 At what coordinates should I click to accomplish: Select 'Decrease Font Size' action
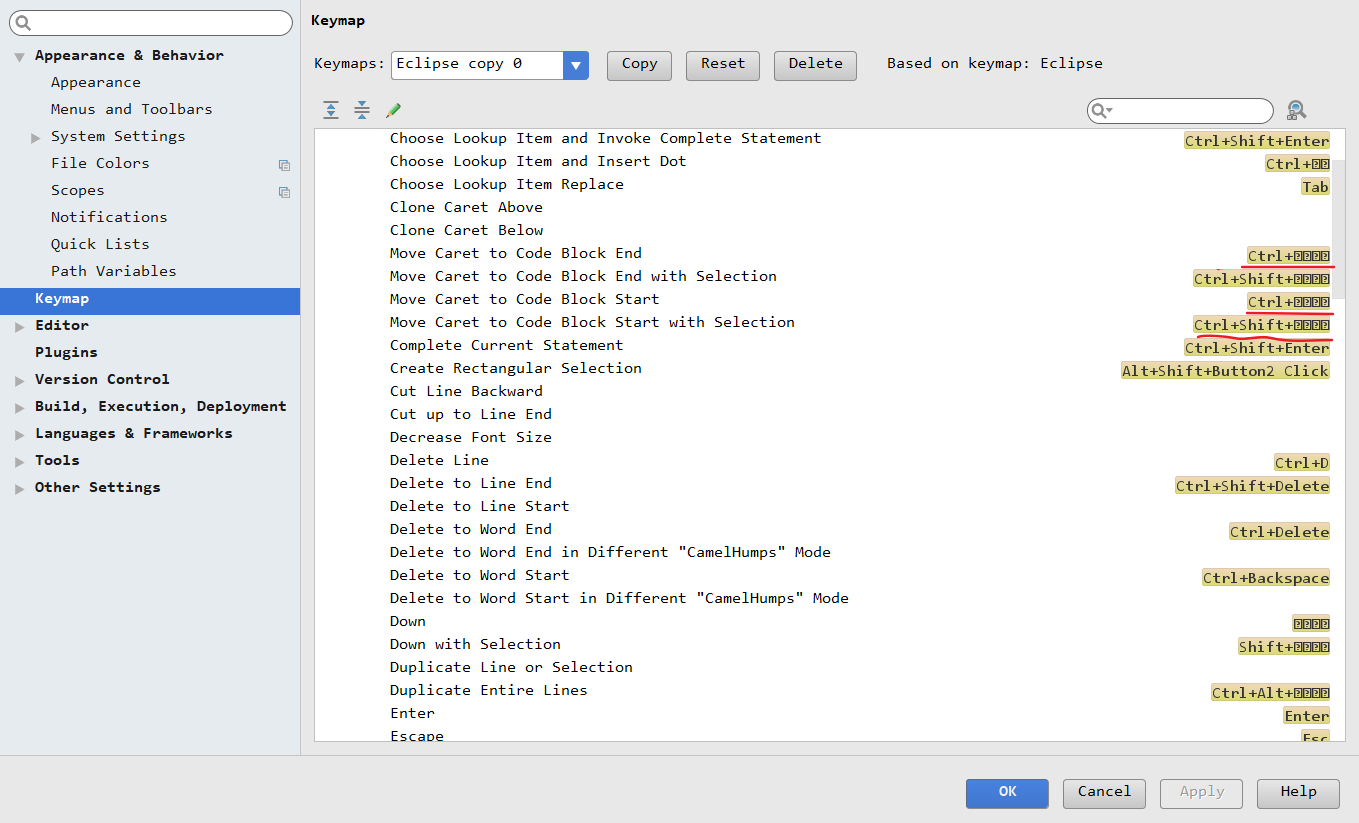click(x=471, y=438)
